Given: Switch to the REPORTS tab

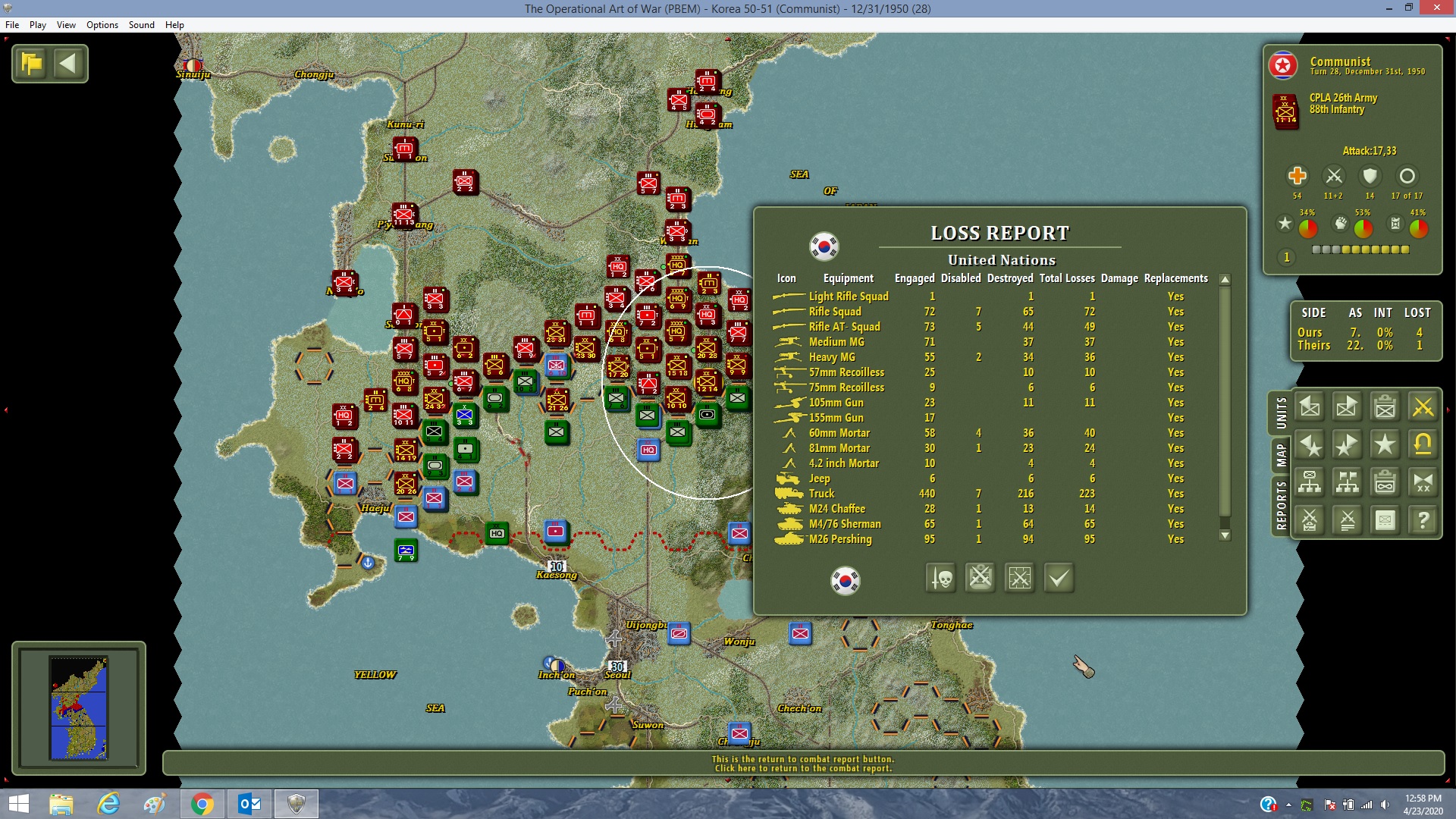Looking at the screenshot, I should click(x=1281, y=505).
